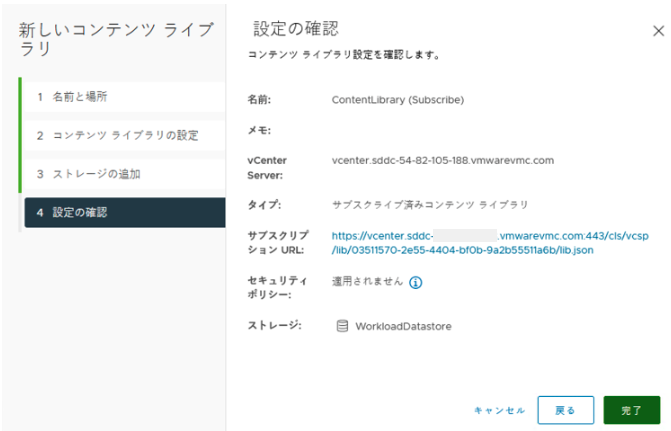Click the 戻る button
Image resolution: width=671 pixels, height=431 pixels.
565,410
